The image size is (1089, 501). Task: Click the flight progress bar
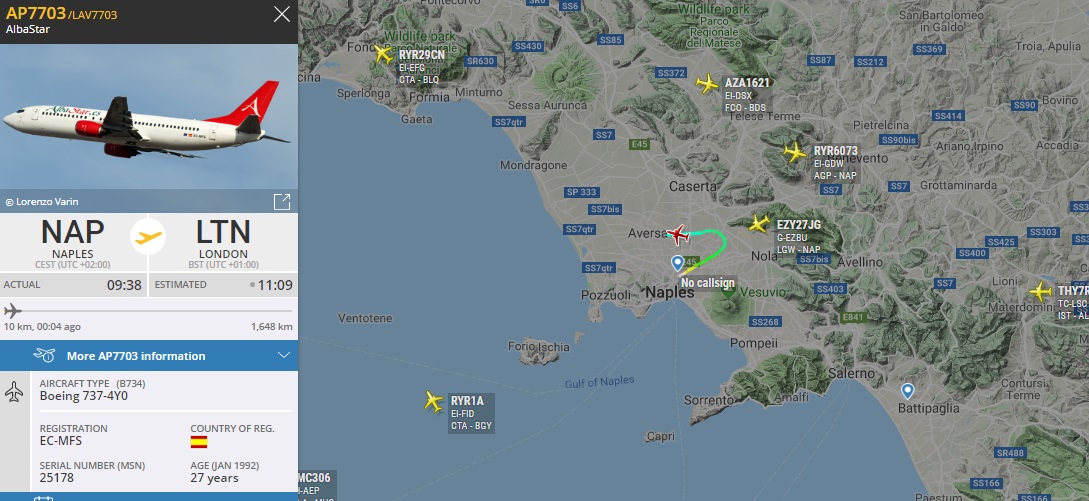coord(149,311)
